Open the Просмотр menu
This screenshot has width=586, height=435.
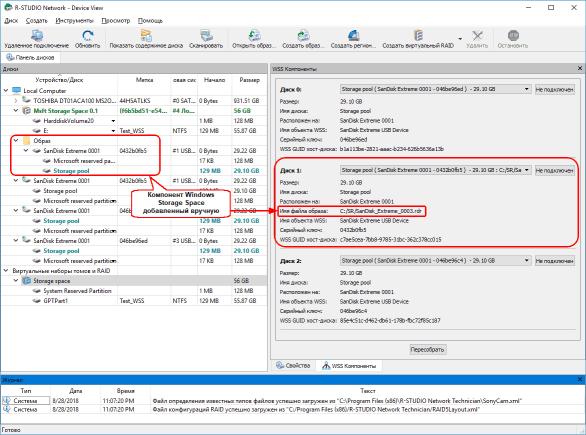115,21
